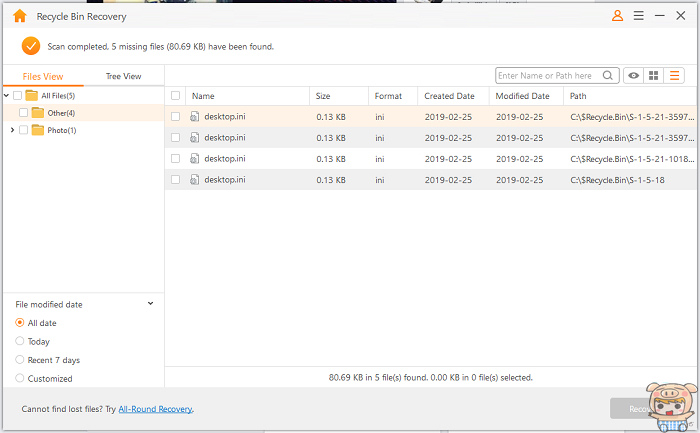Open the hamburger menu in title bar
Viewport: 700px width, 433px height.
(638, 16)
